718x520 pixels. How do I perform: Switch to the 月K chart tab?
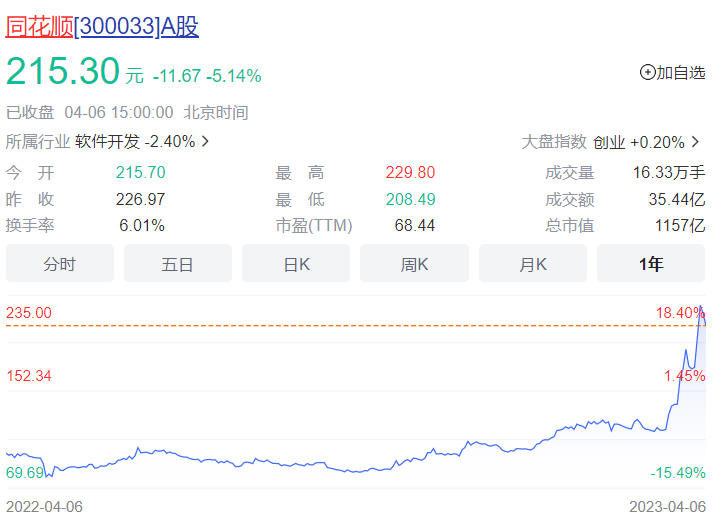[x=533, y=264]
